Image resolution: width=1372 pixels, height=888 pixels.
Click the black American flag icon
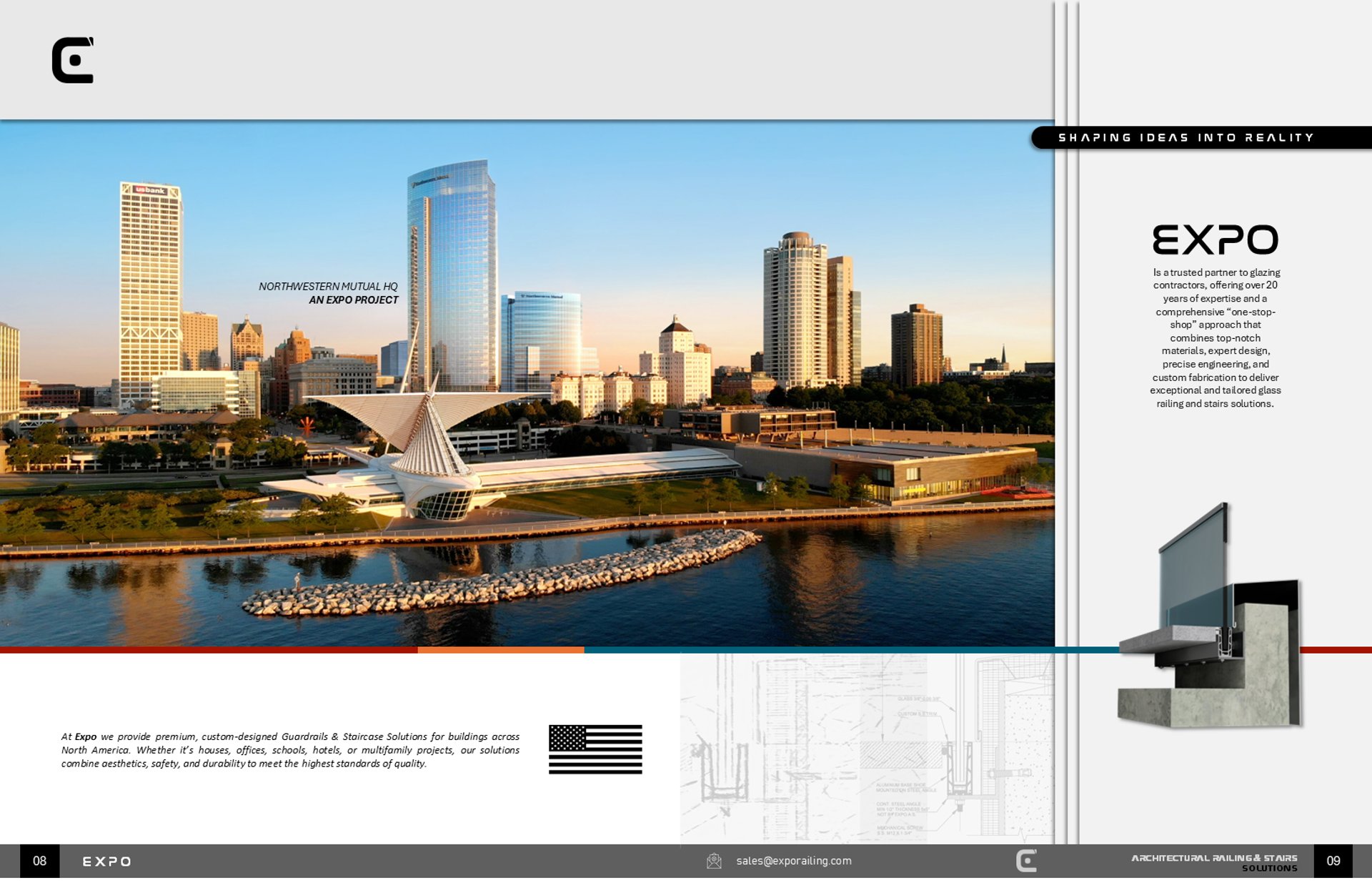595,749
